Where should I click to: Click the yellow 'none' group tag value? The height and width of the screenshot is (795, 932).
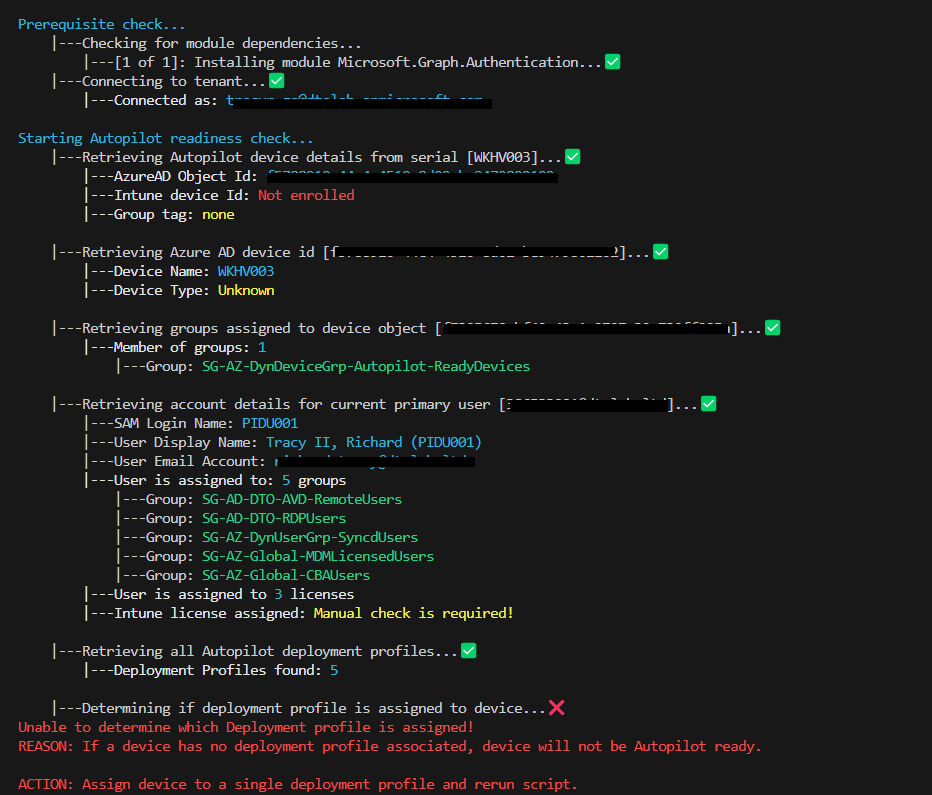pos(218,214)
